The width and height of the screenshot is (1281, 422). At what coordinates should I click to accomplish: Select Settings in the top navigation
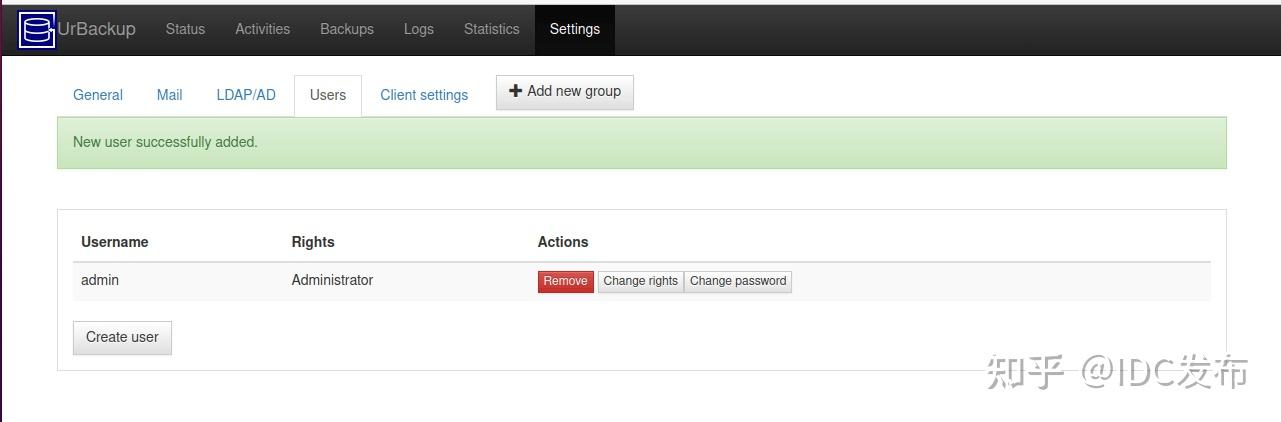575,29
